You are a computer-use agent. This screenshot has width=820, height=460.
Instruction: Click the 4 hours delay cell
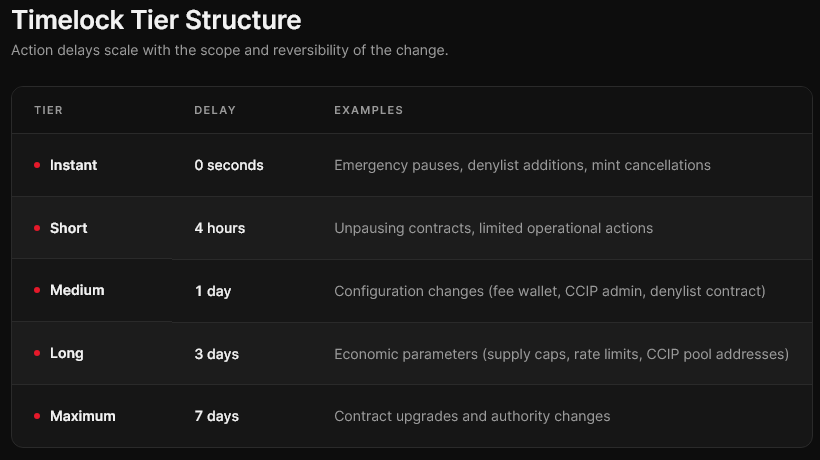220,228
